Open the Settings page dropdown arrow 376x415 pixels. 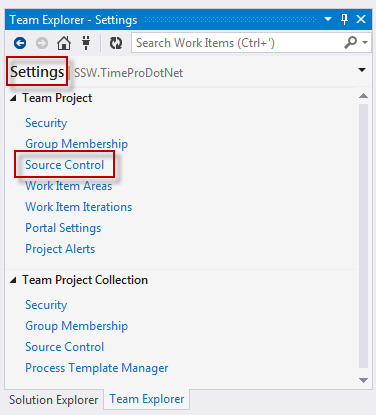(362, 70)
